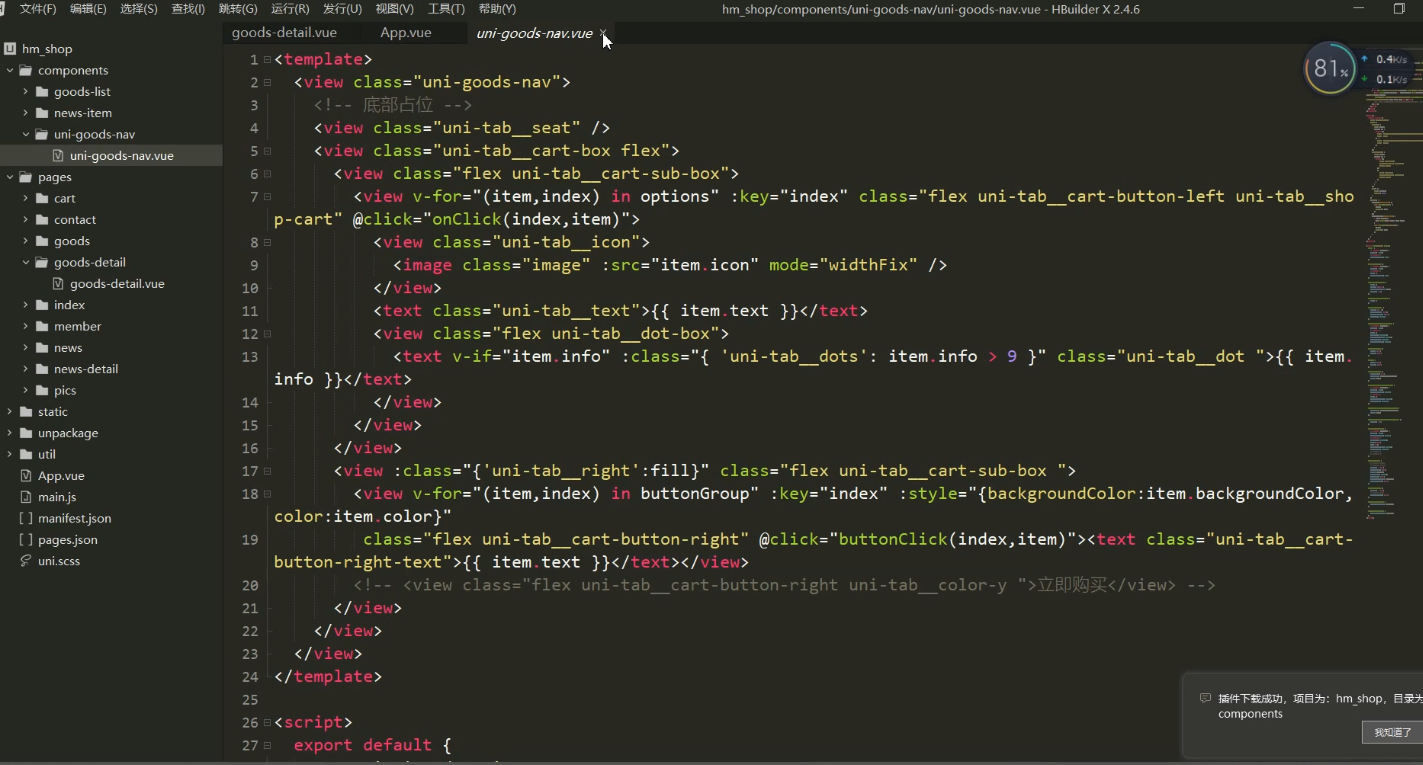Click the uni-goods-nav.vue file icon in tree
The height and width of the screenshot is (765, 1423).
coord(58,156)
